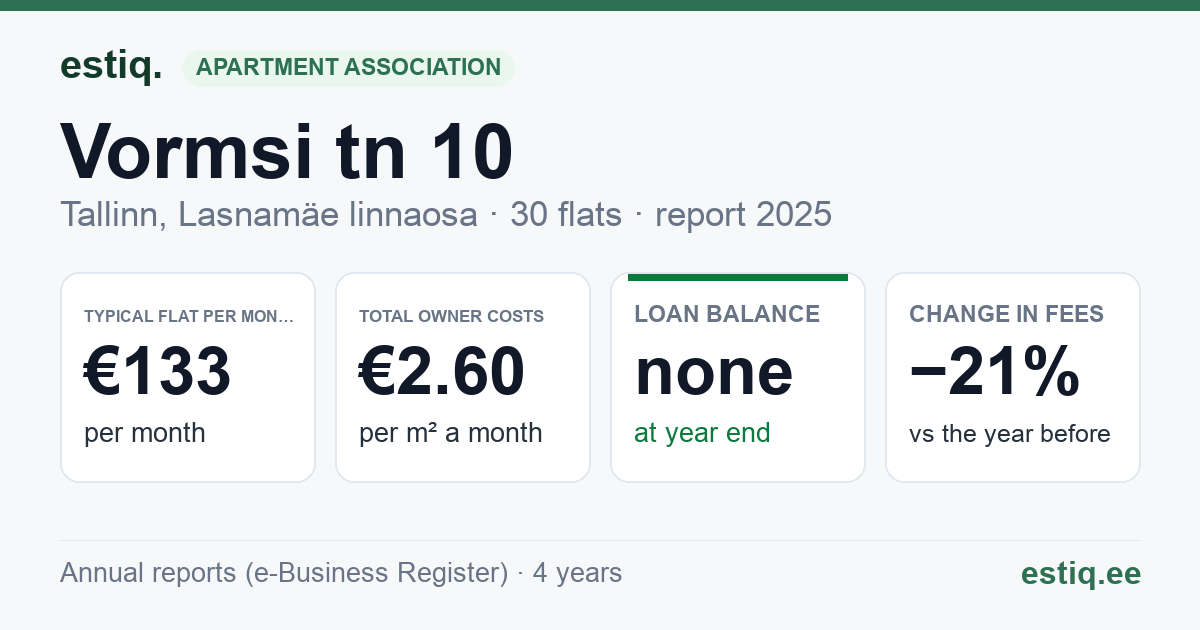This screenshot has width=1200, height=630.
Task: Select the Vormsi tn 10 heading
Action: pos(287,152)
